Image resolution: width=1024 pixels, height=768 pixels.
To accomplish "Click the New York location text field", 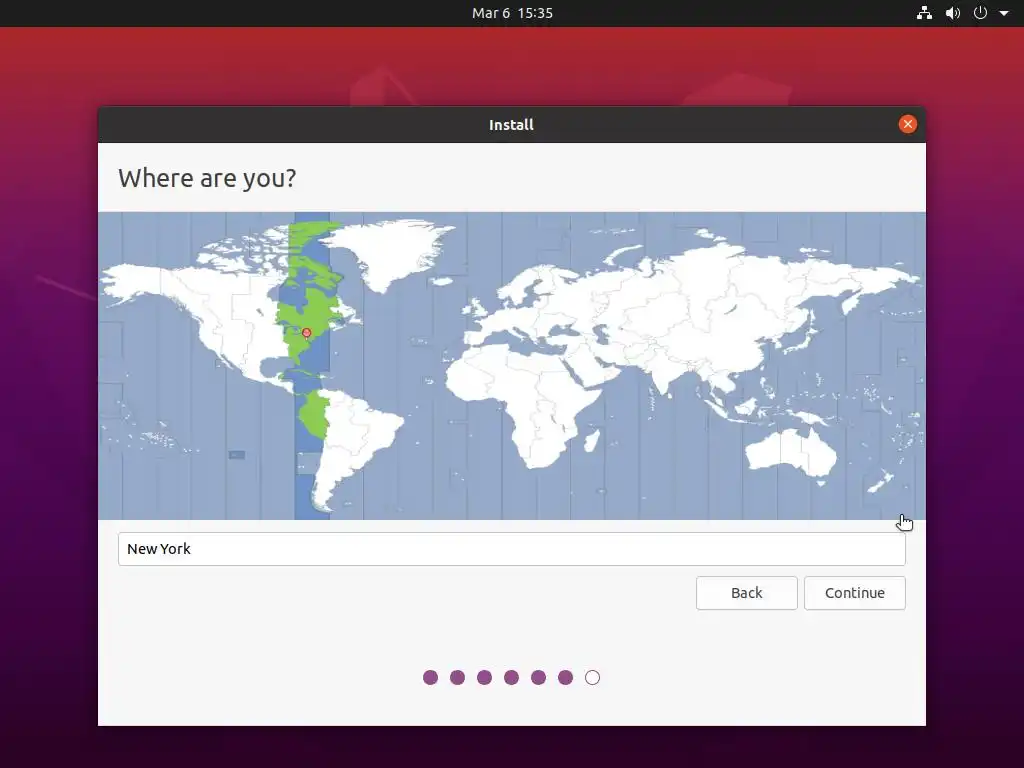I will [511, 549].
